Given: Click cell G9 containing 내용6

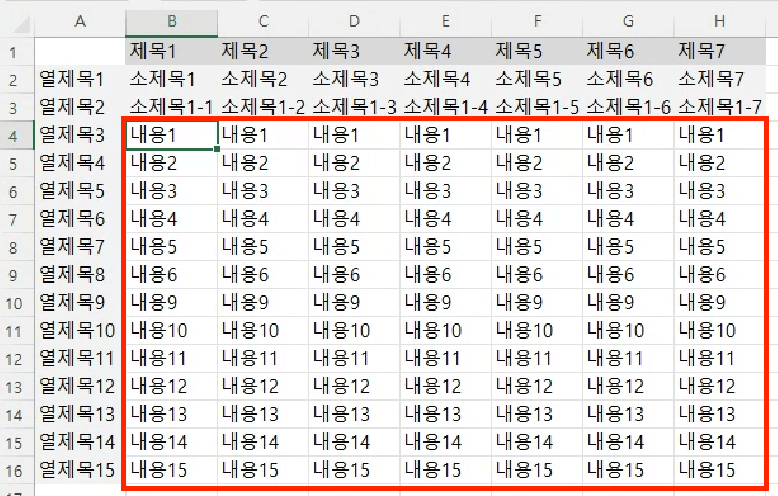Looking at the screenshot, I should (628, 274).
